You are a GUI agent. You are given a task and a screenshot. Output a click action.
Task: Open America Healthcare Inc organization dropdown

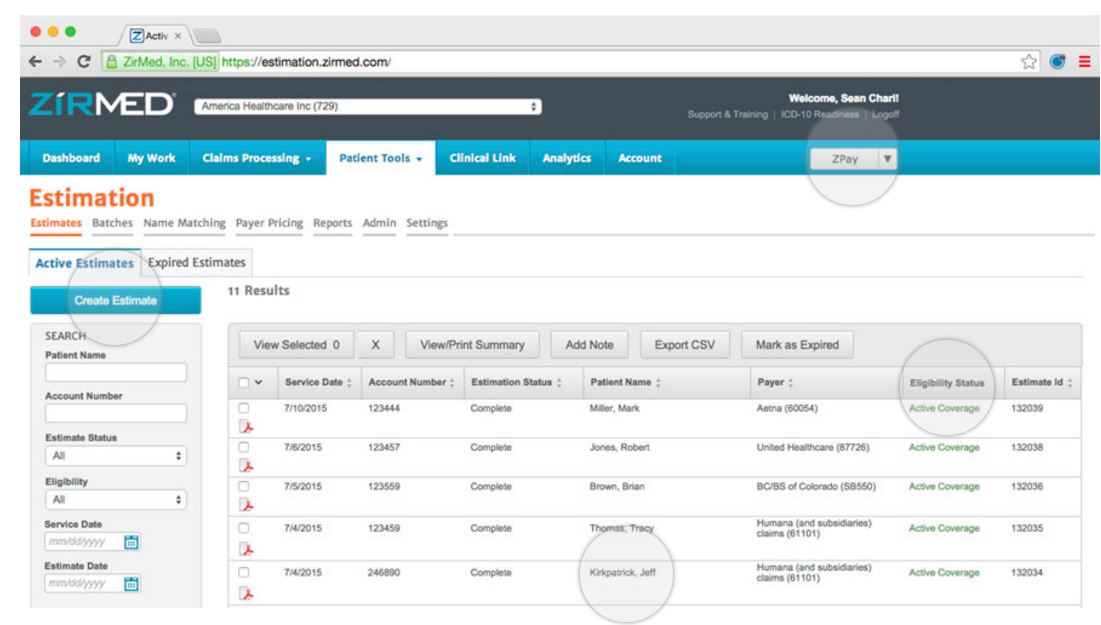(x=368, y=106)
